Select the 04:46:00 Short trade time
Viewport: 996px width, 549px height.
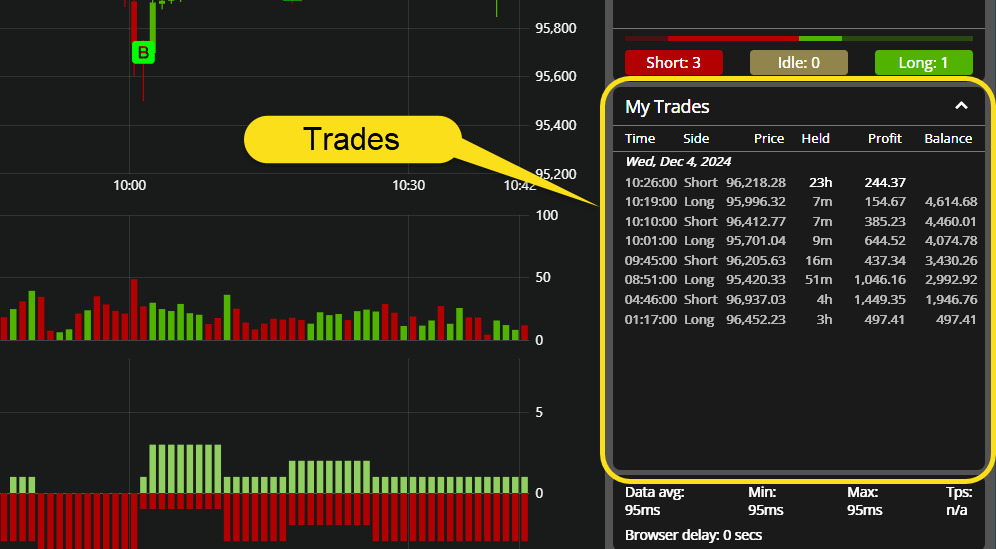(650, 299)
